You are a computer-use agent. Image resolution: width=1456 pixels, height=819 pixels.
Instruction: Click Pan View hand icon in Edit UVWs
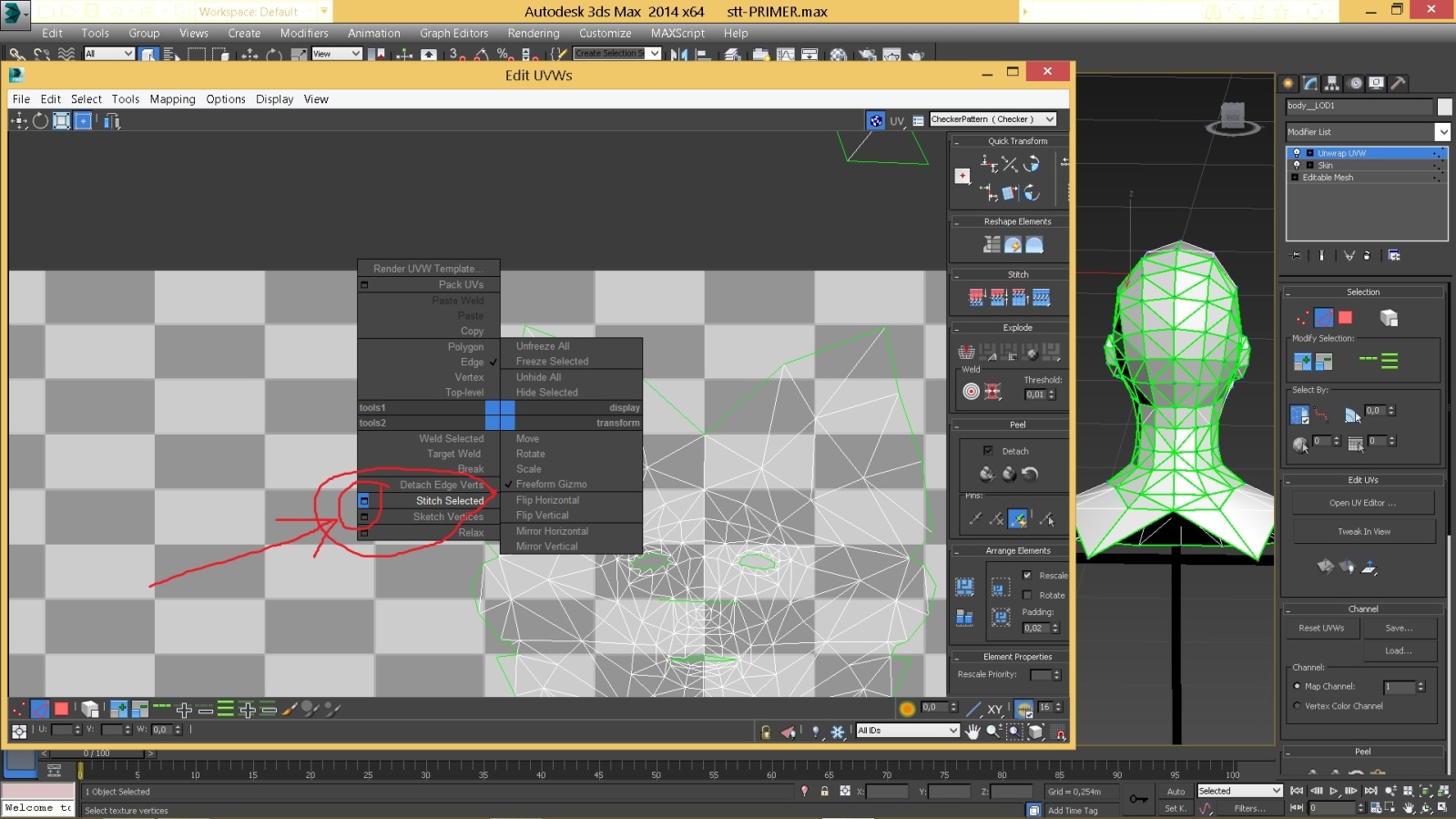[x=972, y=731]
